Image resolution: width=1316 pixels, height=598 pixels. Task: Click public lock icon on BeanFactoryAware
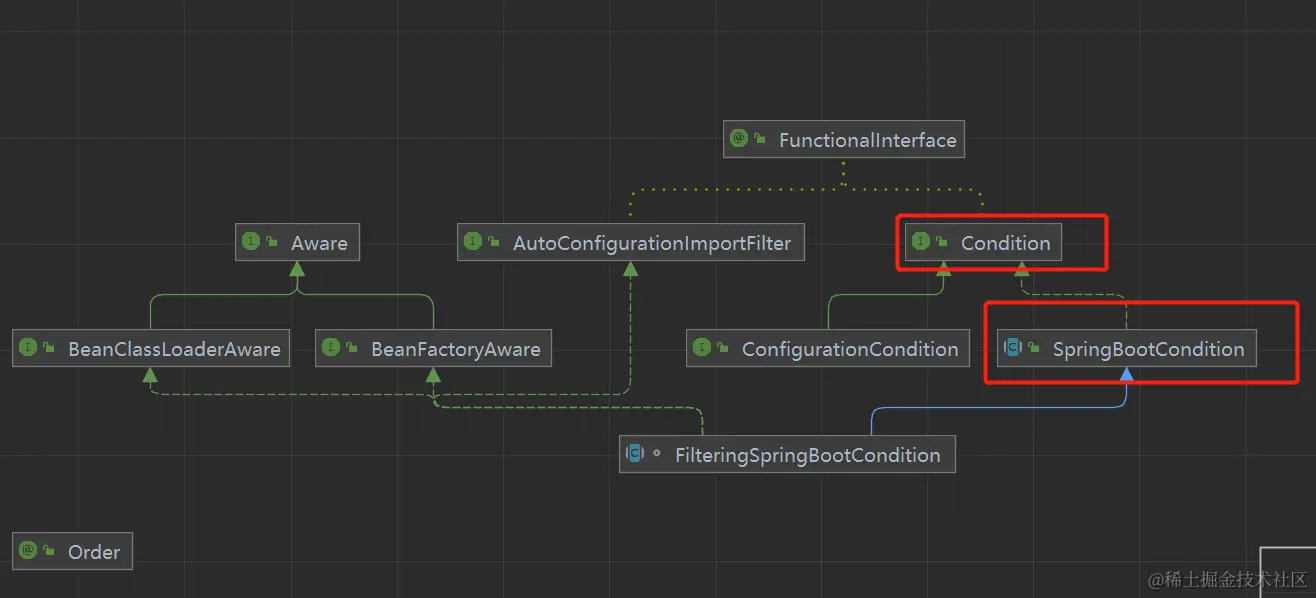352,348
